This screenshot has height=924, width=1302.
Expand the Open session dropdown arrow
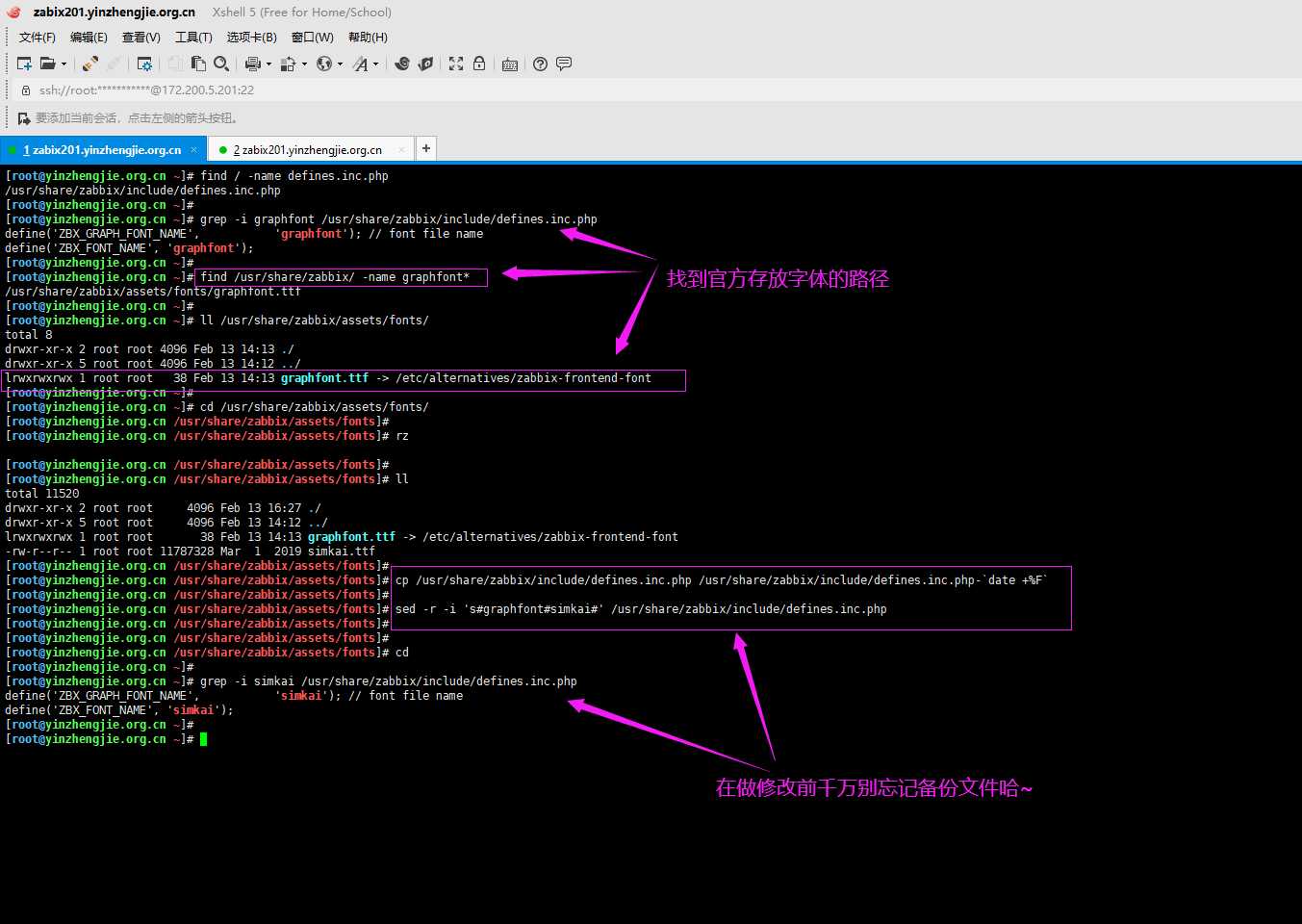64,64
